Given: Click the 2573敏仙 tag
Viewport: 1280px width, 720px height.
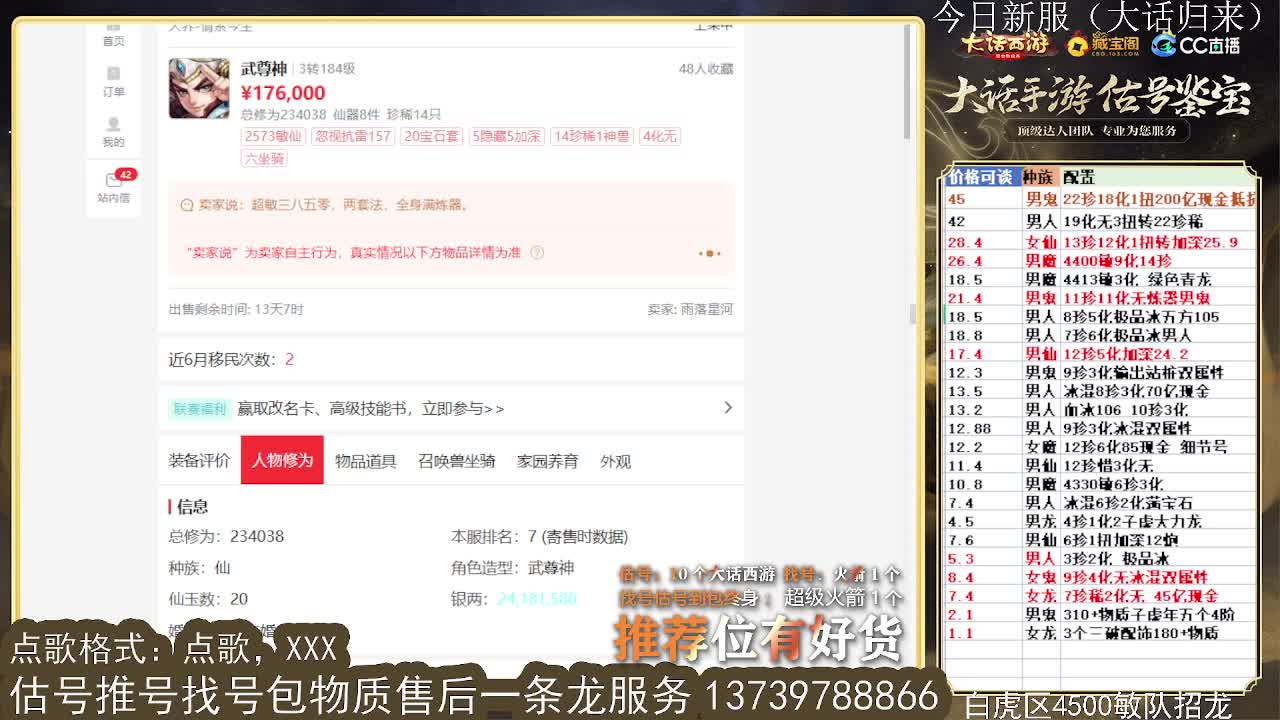Looking at the screenshot, I should (273, 136).
